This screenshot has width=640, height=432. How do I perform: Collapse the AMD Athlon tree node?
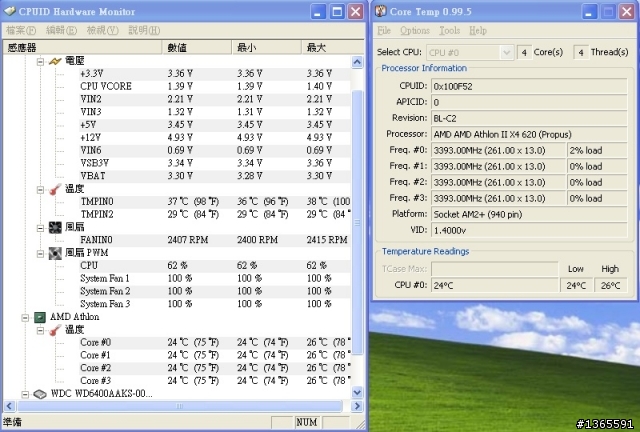[x=25, y=317]
